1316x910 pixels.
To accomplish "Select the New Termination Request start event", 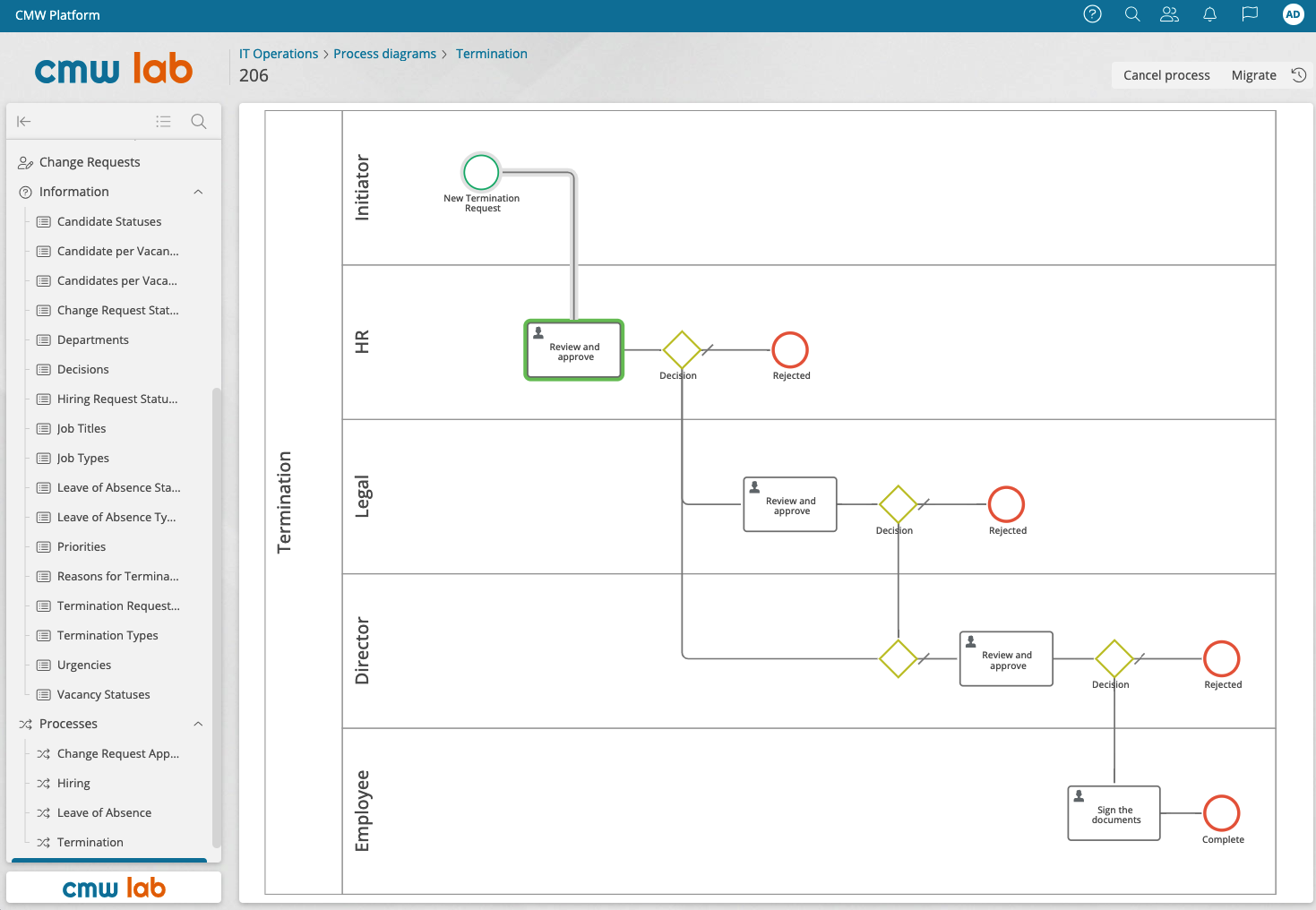I will pos(481,172).
